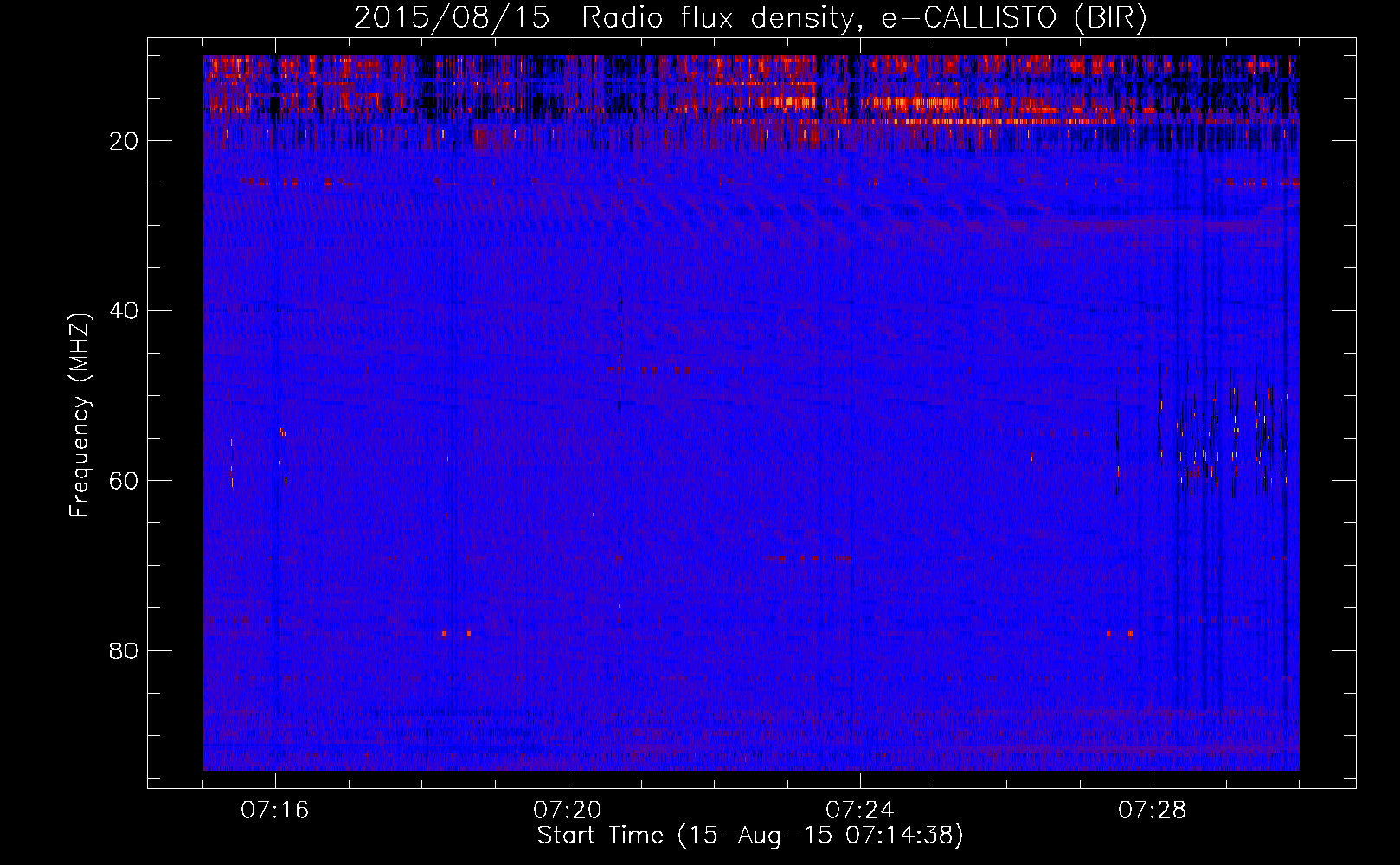Click the '07:28' time tick label
Image resolution: width=1400 pixels, height=865 pixels.
tap(1153, 811)
